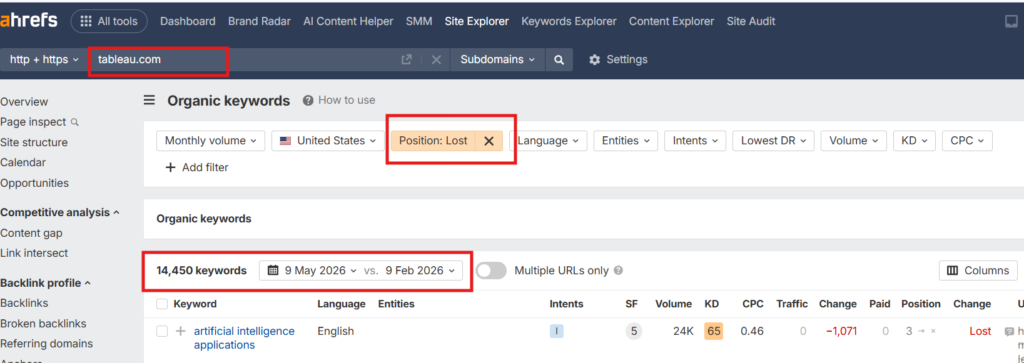Sort by Volume column header
Image resolution: width=1024 pixels, height=363 pixels.
pyautogui.click(x=673, y=304)
